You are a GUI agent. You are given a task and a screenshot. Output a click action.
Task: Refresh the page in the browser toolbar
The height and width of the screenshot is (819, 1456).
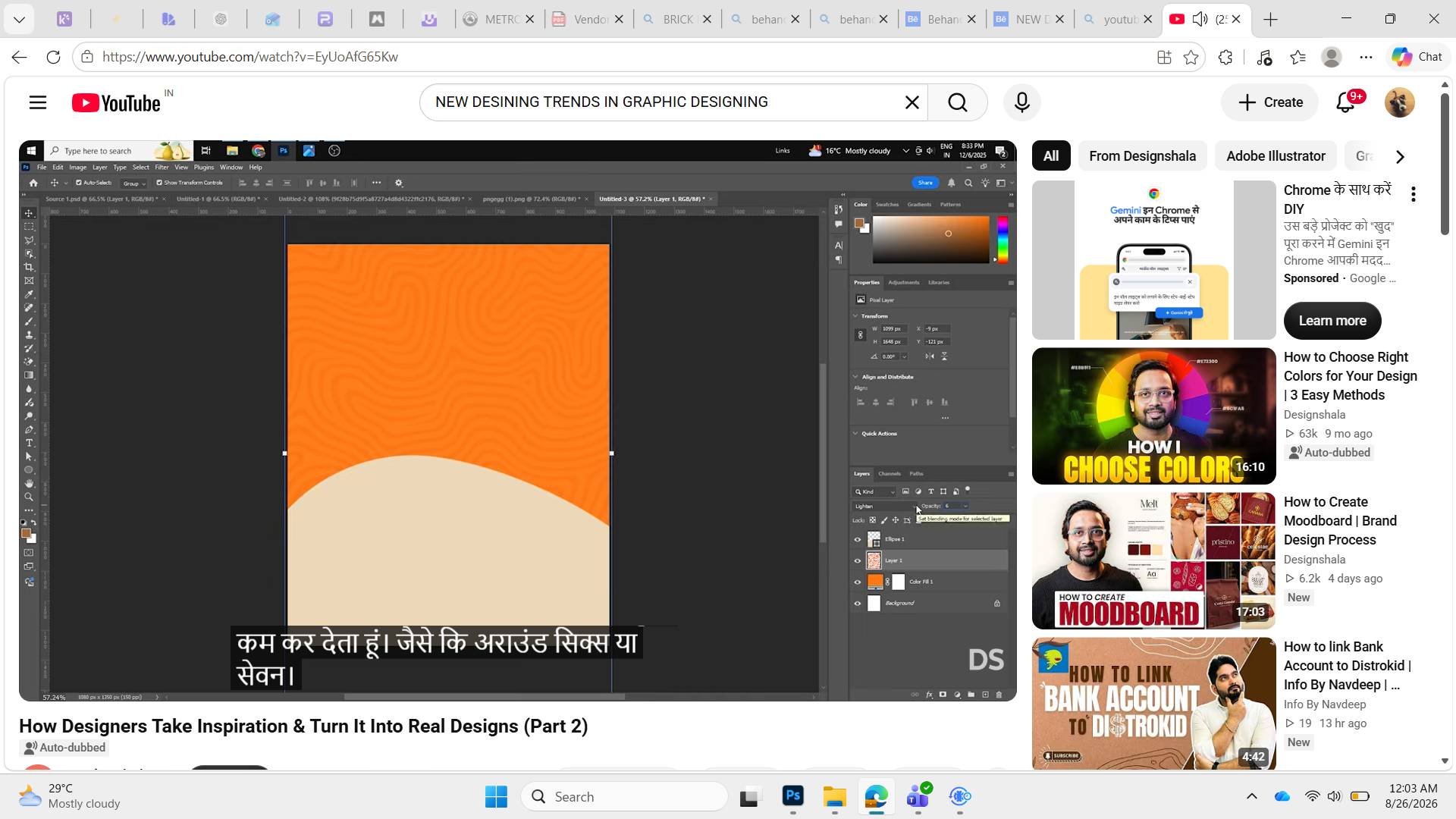coord(53,57)
